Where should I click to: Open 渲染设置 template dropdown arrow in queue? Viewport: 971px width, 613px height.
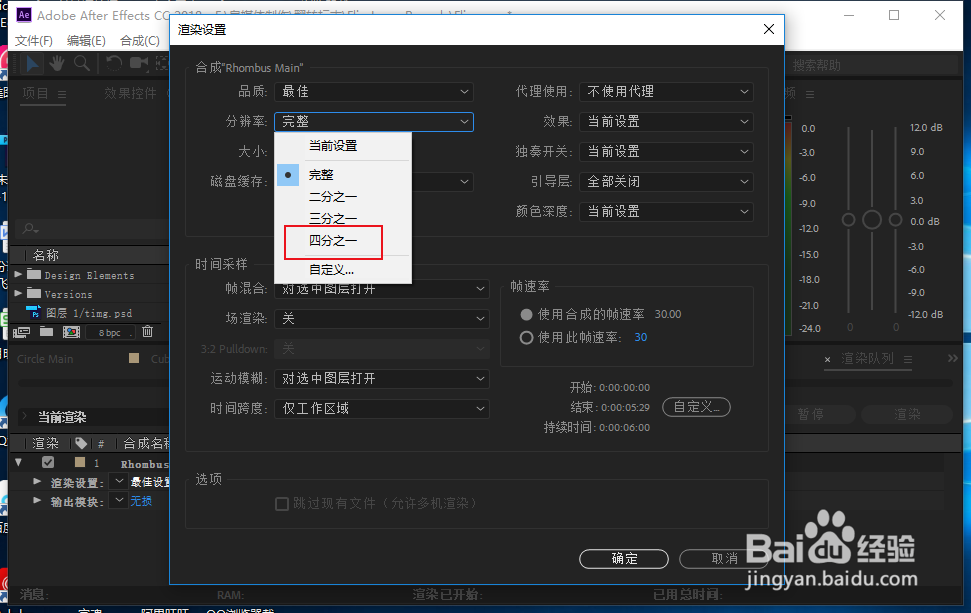click(119, 481)
